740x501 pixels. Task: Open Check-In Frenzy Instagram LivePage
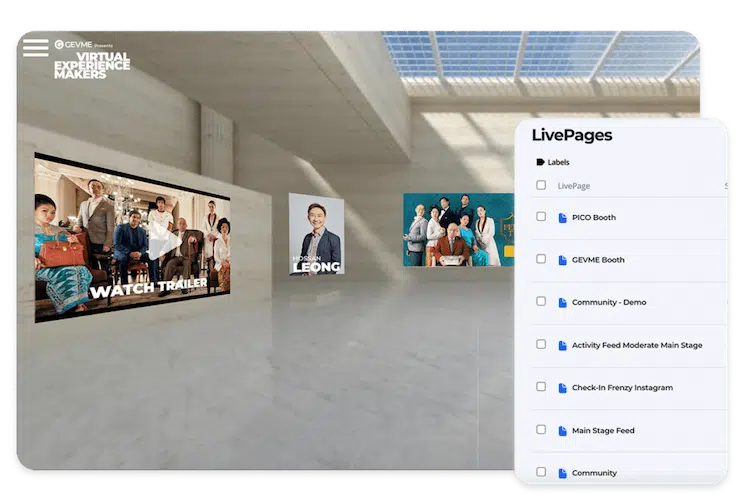(x=622, y=388)
